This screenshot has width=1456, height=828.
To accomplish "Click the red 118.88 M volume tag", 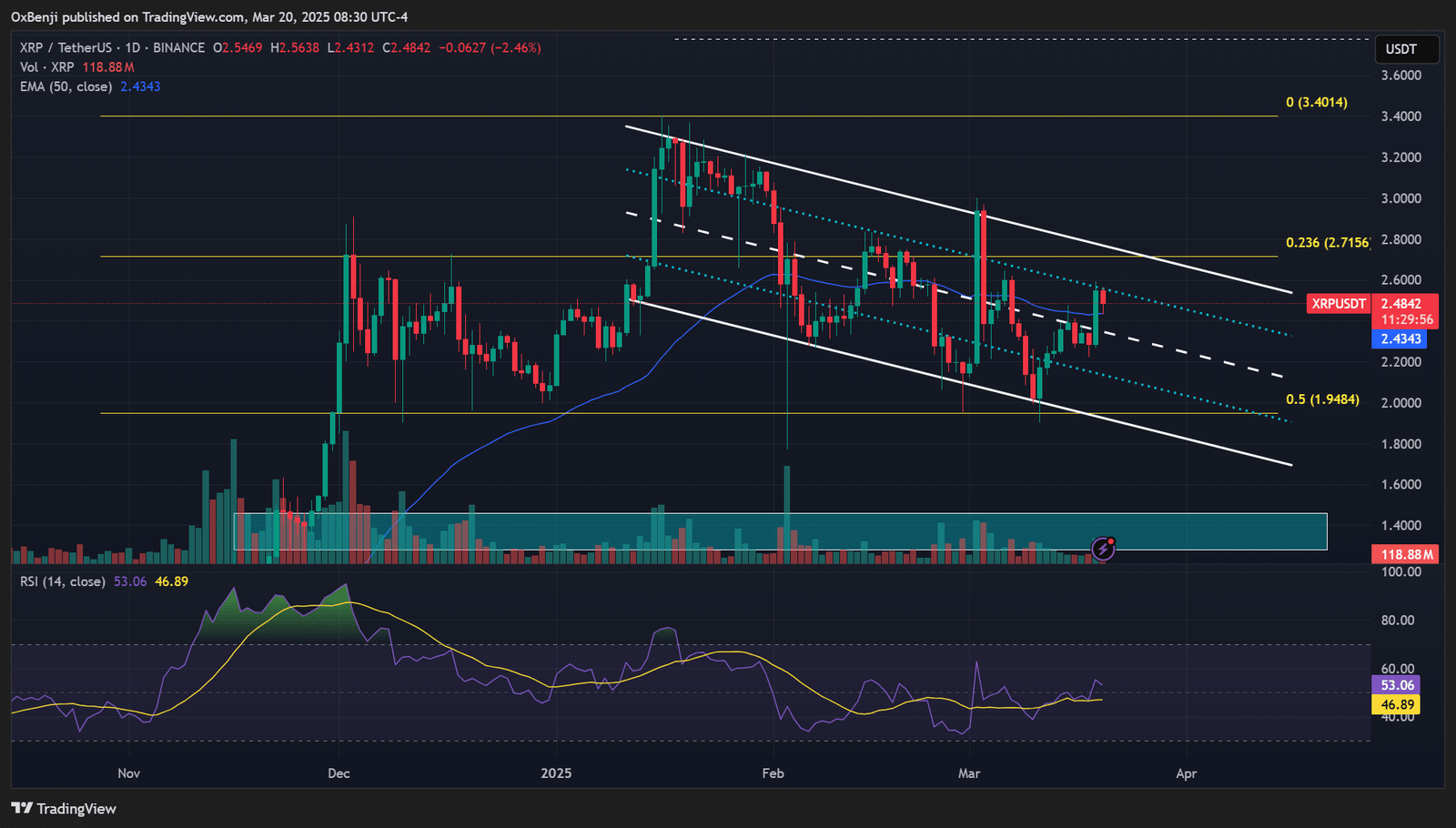I will coord(1406,554).
